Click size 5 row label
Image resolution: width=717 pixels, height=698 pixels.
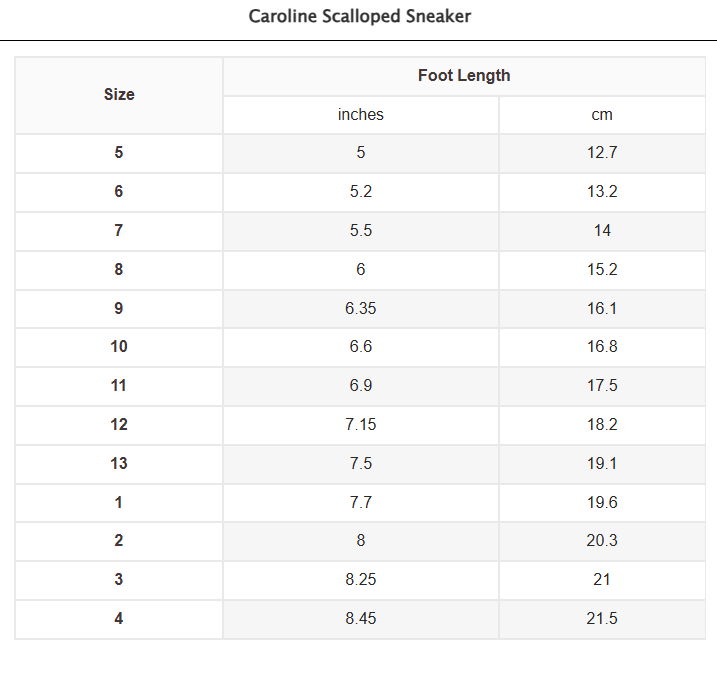[x=119, y=153]
